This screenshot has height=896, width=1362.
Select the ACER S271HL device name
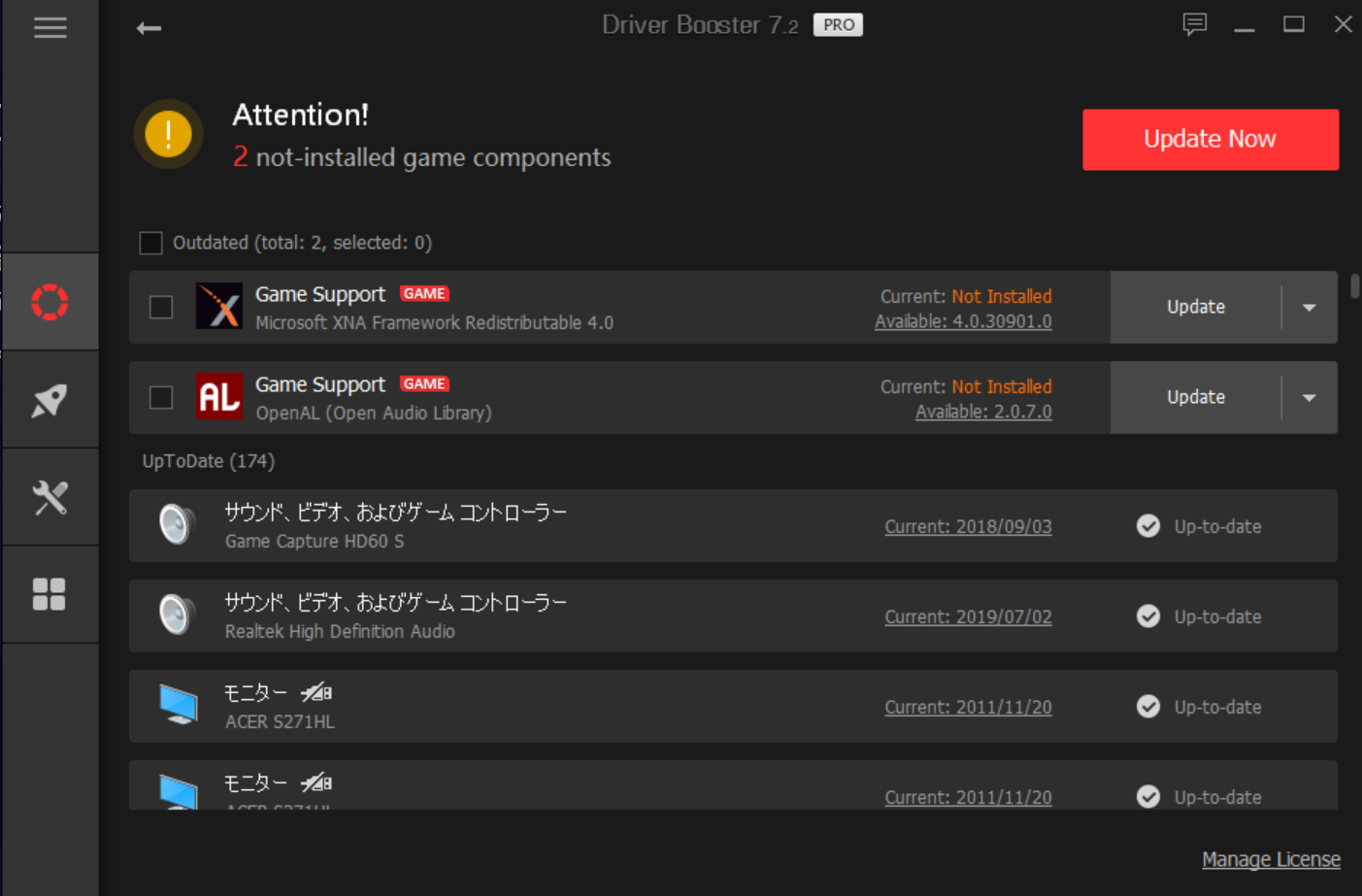pos(280,721)
